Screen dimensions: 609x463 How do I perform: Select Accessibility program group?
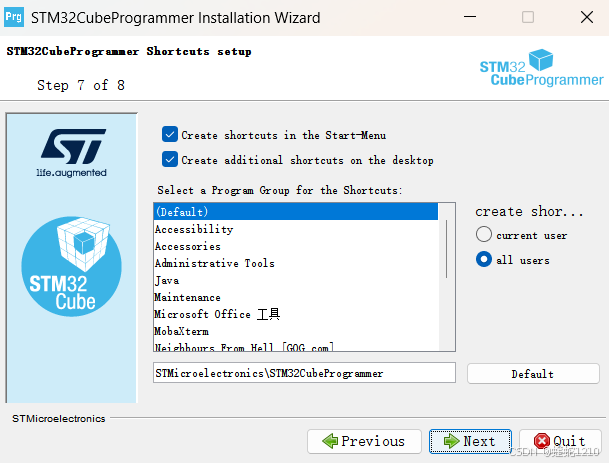296,229
